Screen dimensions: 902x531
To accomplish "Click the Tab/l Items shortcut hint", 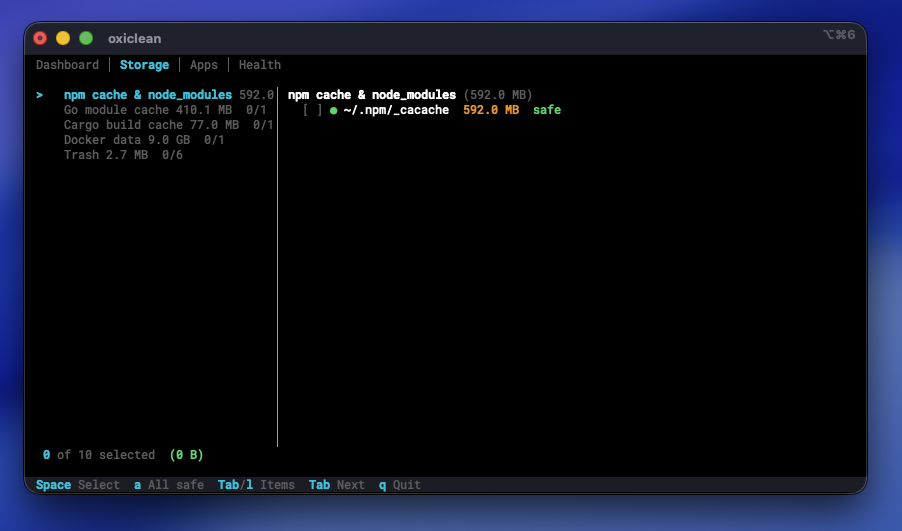I will tap(256, 485).
